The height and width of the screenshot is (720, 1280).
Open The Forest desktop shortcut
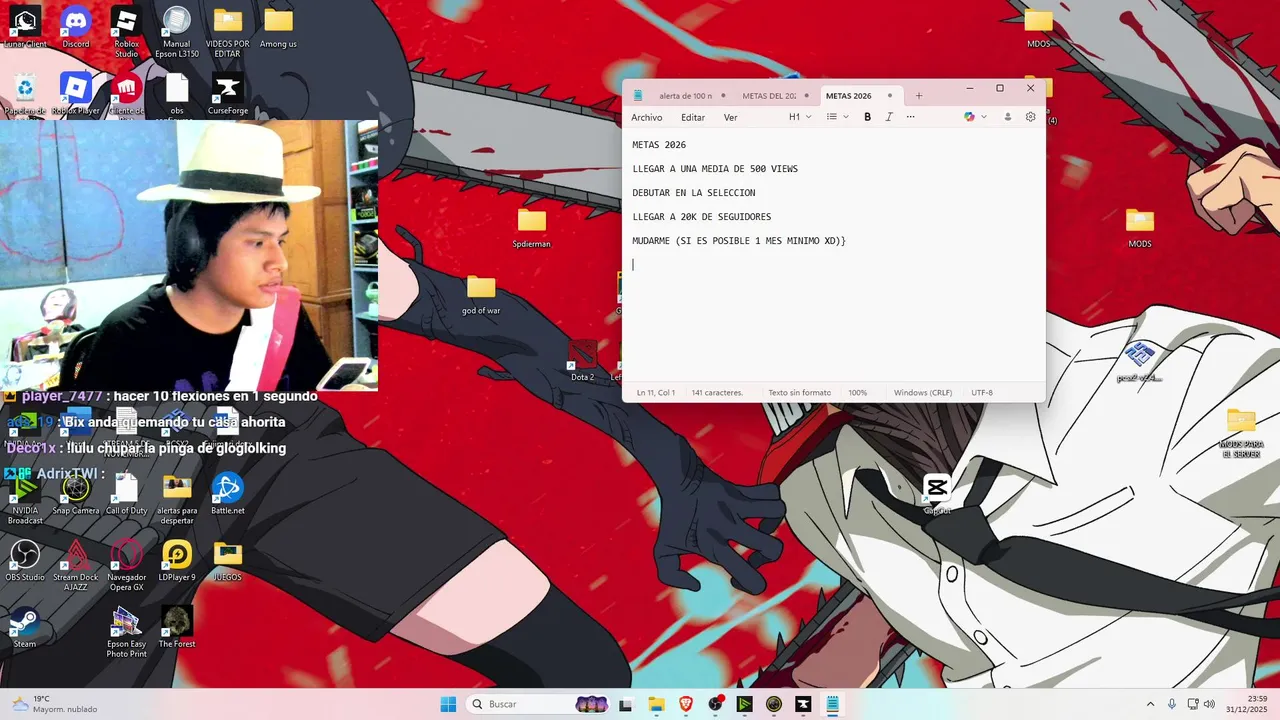pyautogui.click(x=177, y=627)
